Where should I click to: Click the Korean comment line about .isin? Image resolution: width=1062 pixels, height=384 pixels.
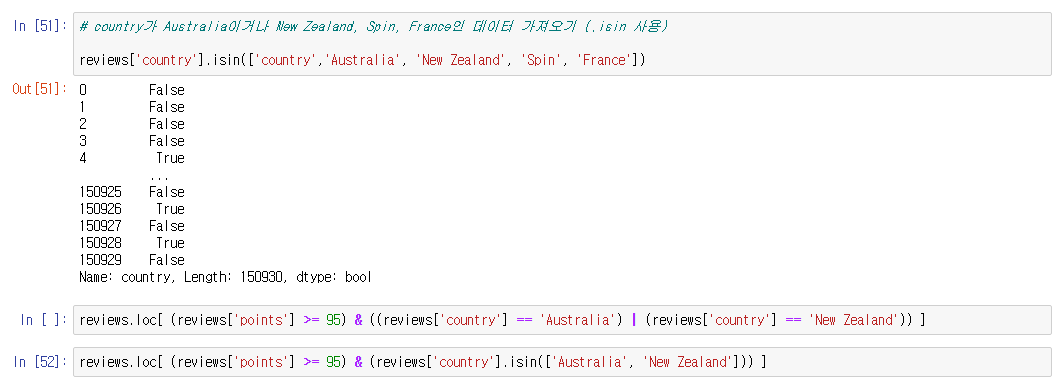pyautogui.click(x=374, y=26)
